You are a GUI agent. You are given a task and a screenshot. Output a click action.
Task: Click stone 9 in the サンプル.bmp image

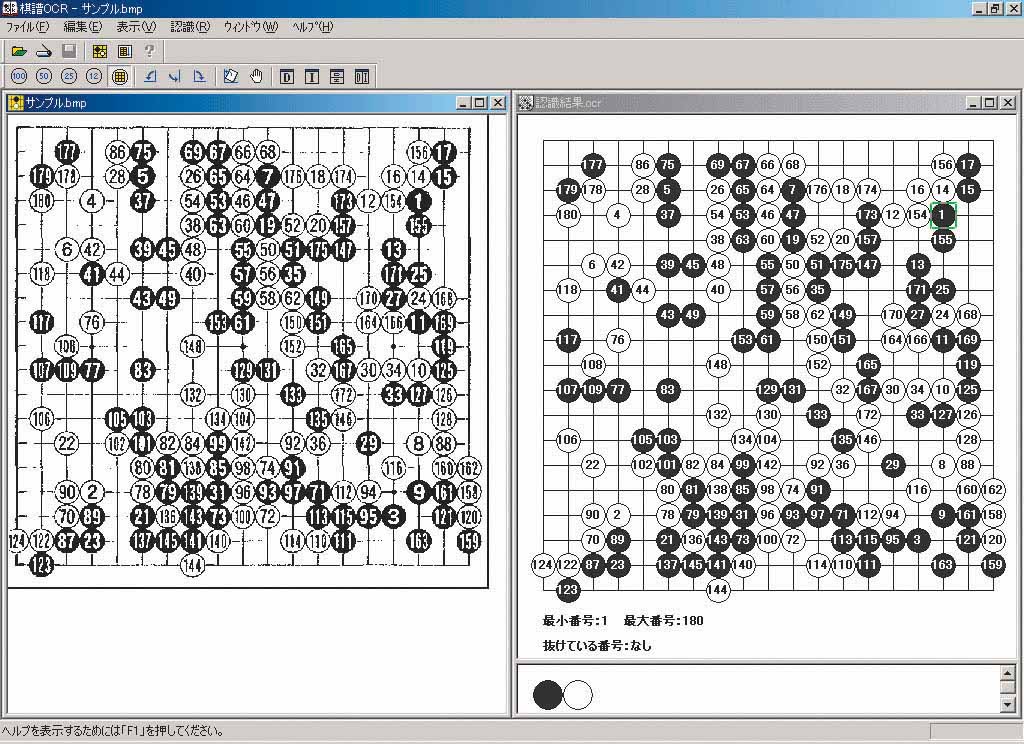coord(418,492)
